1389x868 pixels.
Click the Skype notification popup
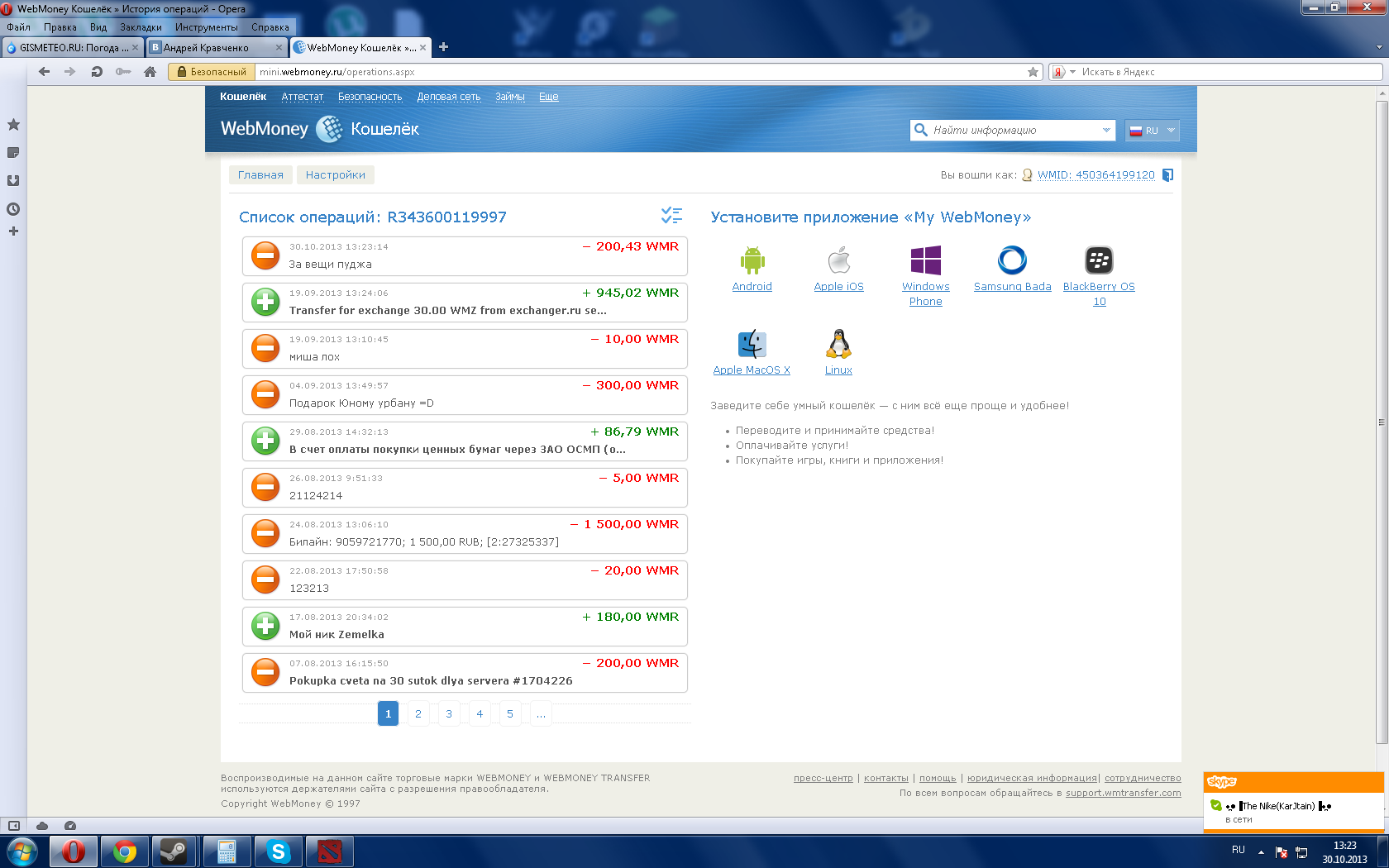(x=1293, y=803)
